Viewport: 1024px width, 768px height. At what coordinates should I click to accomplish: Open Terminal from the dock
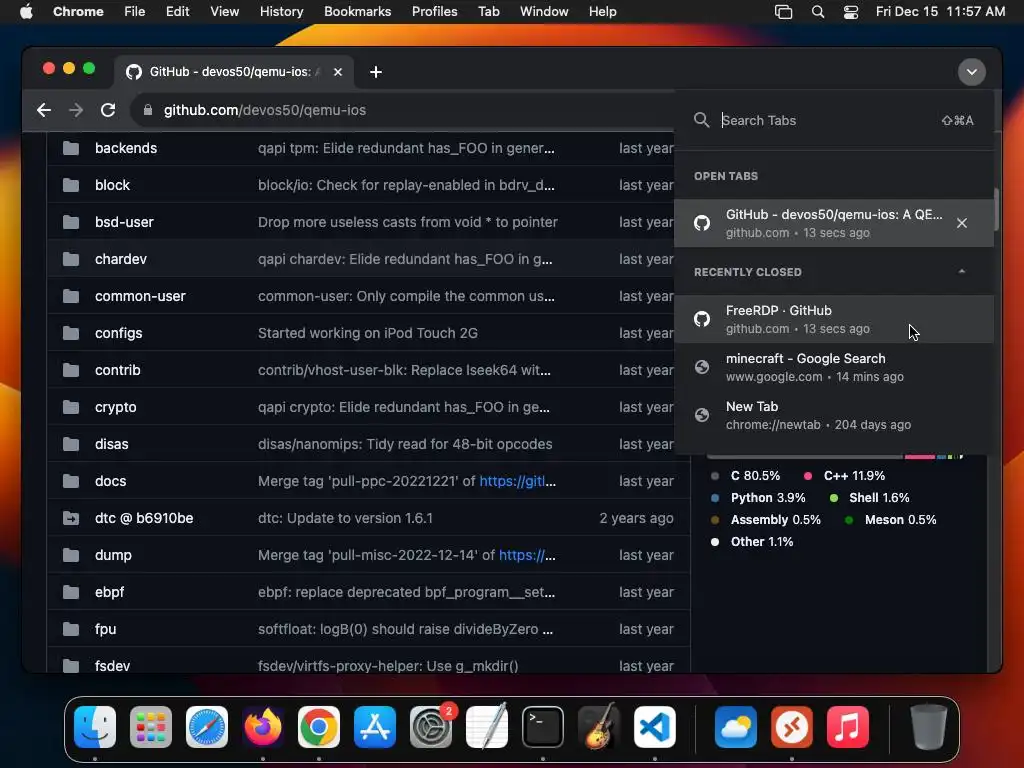(x=543, y=727)
